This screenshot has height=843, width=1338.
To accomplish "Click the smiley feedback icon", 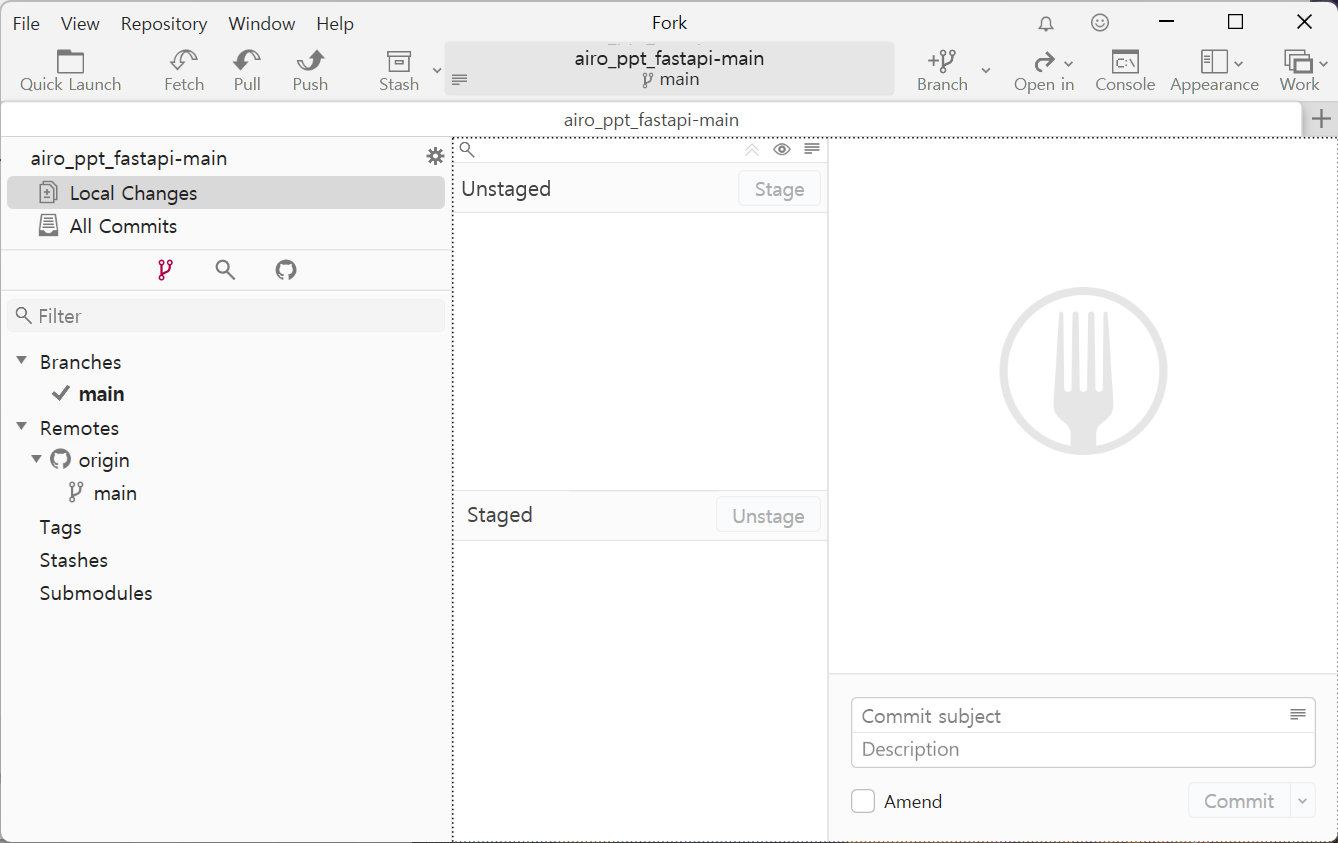I will [1100, 22].
